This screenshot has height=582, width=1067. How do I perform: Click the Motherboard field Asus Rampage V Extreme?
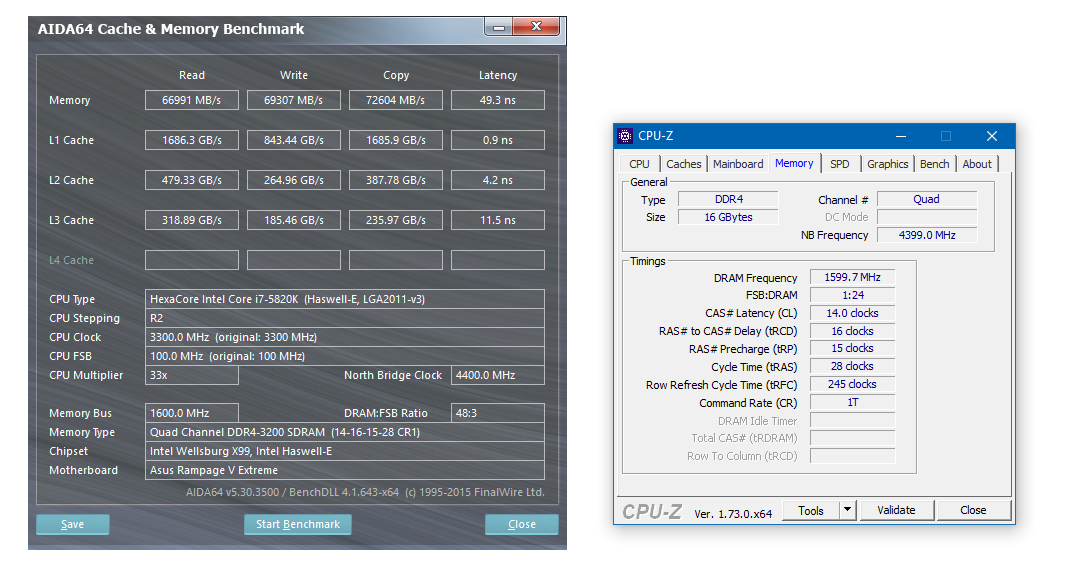(345, 470)
